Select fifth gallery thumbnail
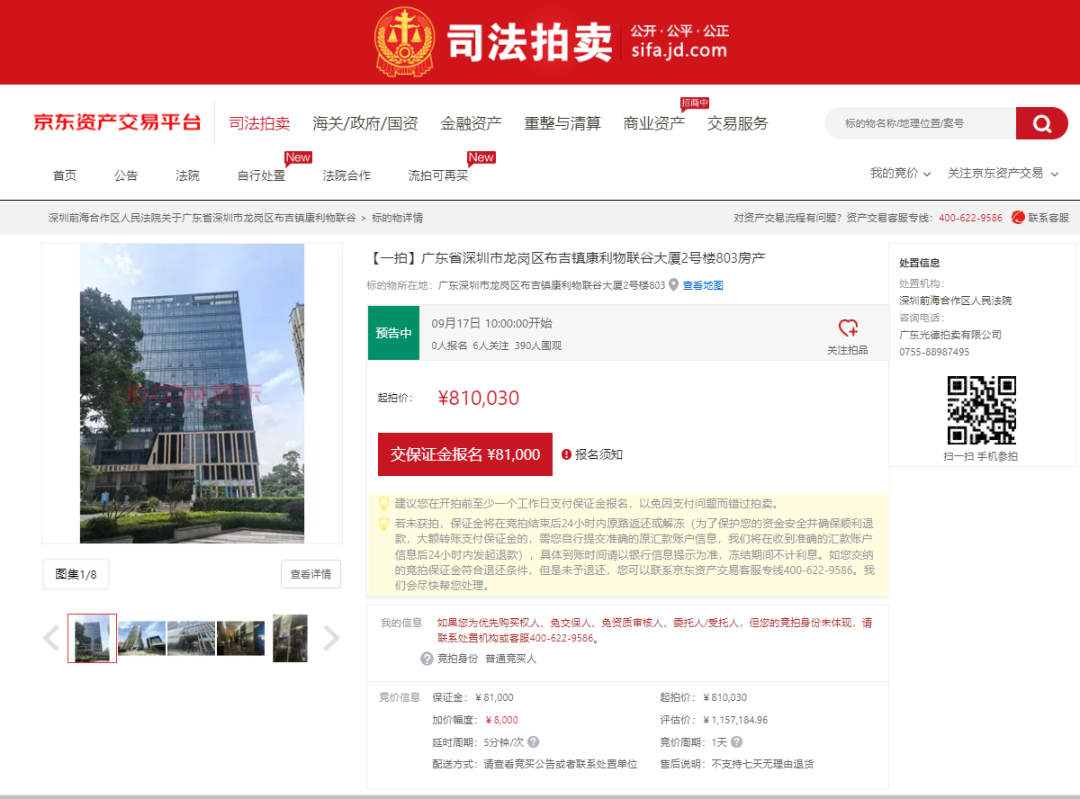1080x799 pixels. click(x=290, y=639)
